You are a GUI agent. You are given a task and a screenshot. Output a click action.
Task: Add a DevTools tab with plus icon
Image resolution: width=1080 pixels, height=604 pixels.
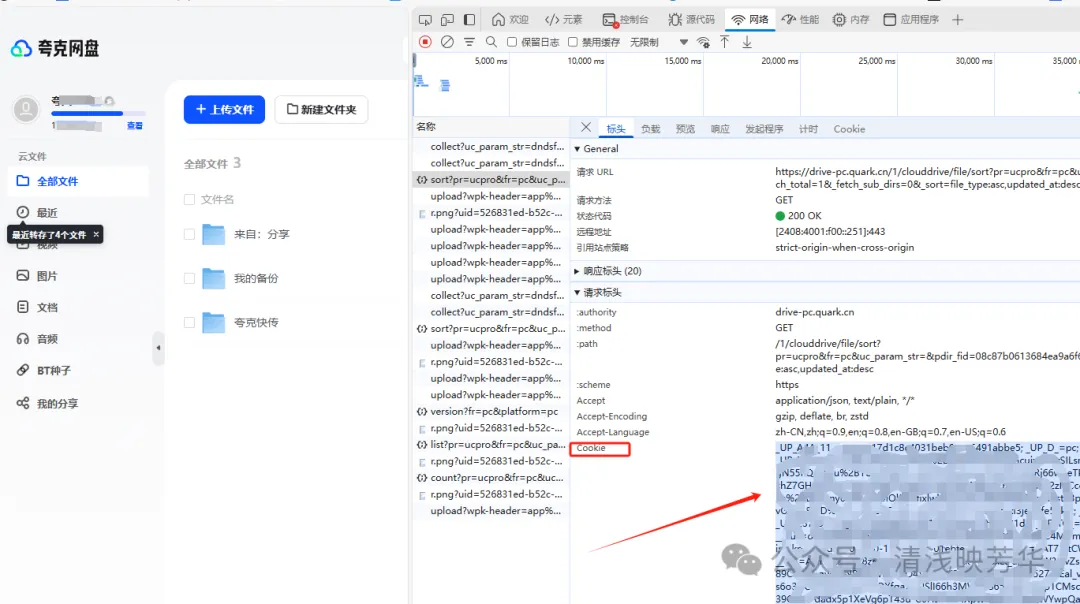click(957, 20)
